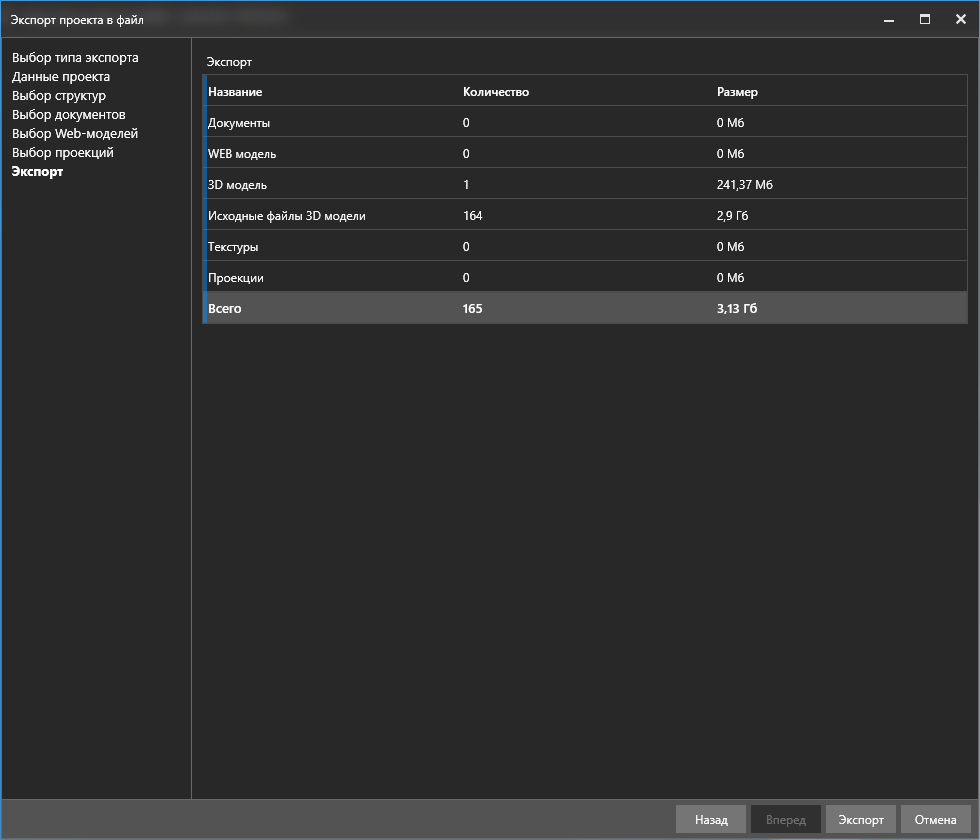The width and height of the screenshot is (980, 840).
Task: Select the Выбор структур step
Action: tap(59, 96)
